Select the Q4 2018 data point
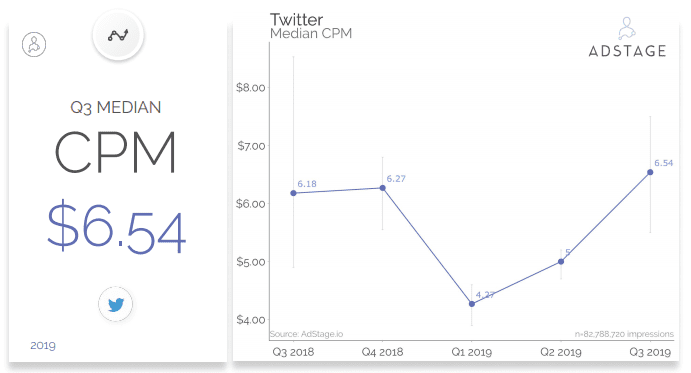This screenshot has height=373, width=691. (383, 188)
